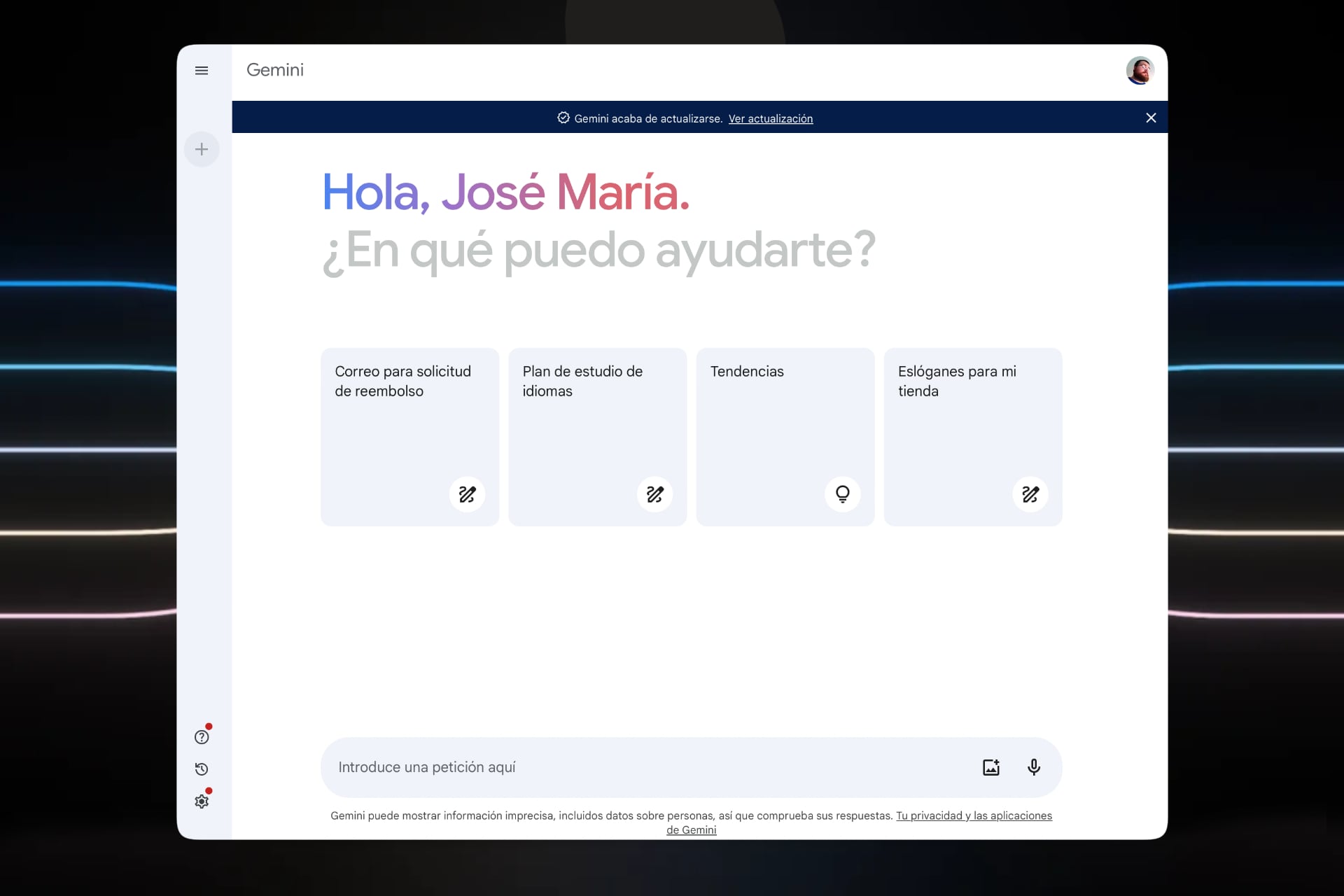The height and width of the screenshot is (896, 1344).
Task: Select the 'Tendencias' suggestion card
Action: click(x=785, y=437)
